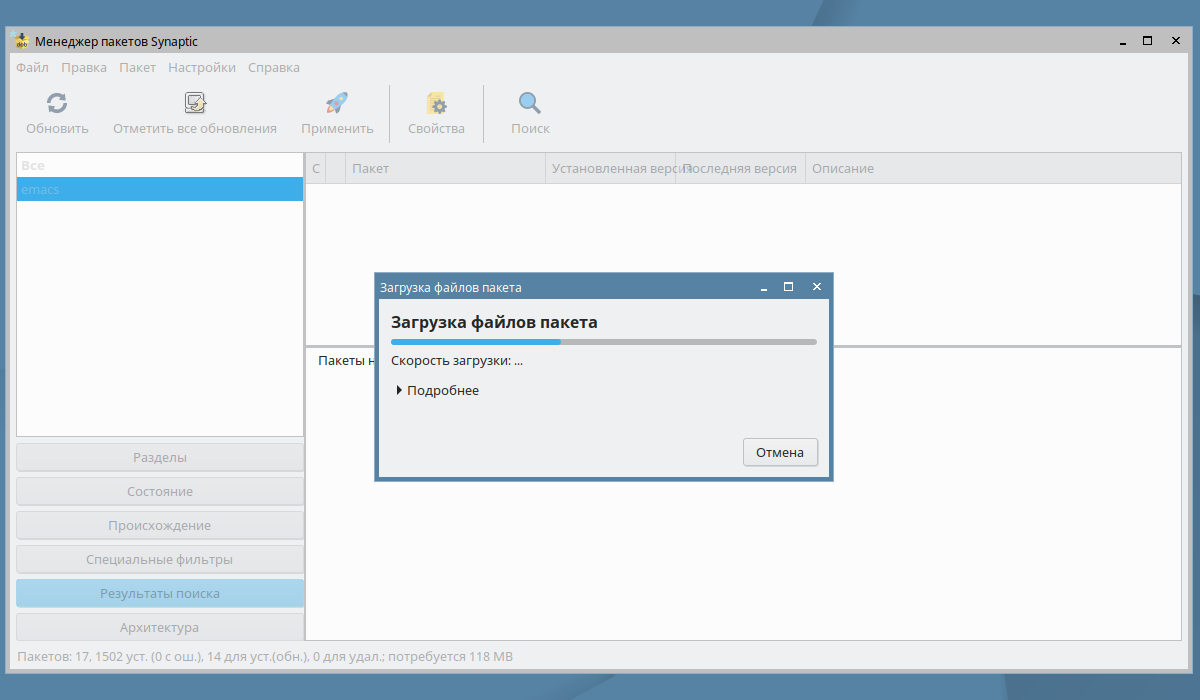This screenshot has height=700, width=1200.
Task: Select the Все entry in the list
Action: point(160,165)
